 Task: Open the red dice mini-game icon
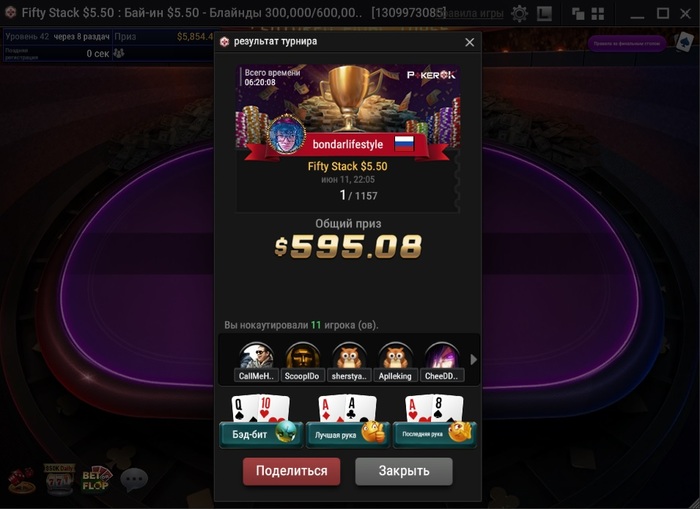[21, 480]
